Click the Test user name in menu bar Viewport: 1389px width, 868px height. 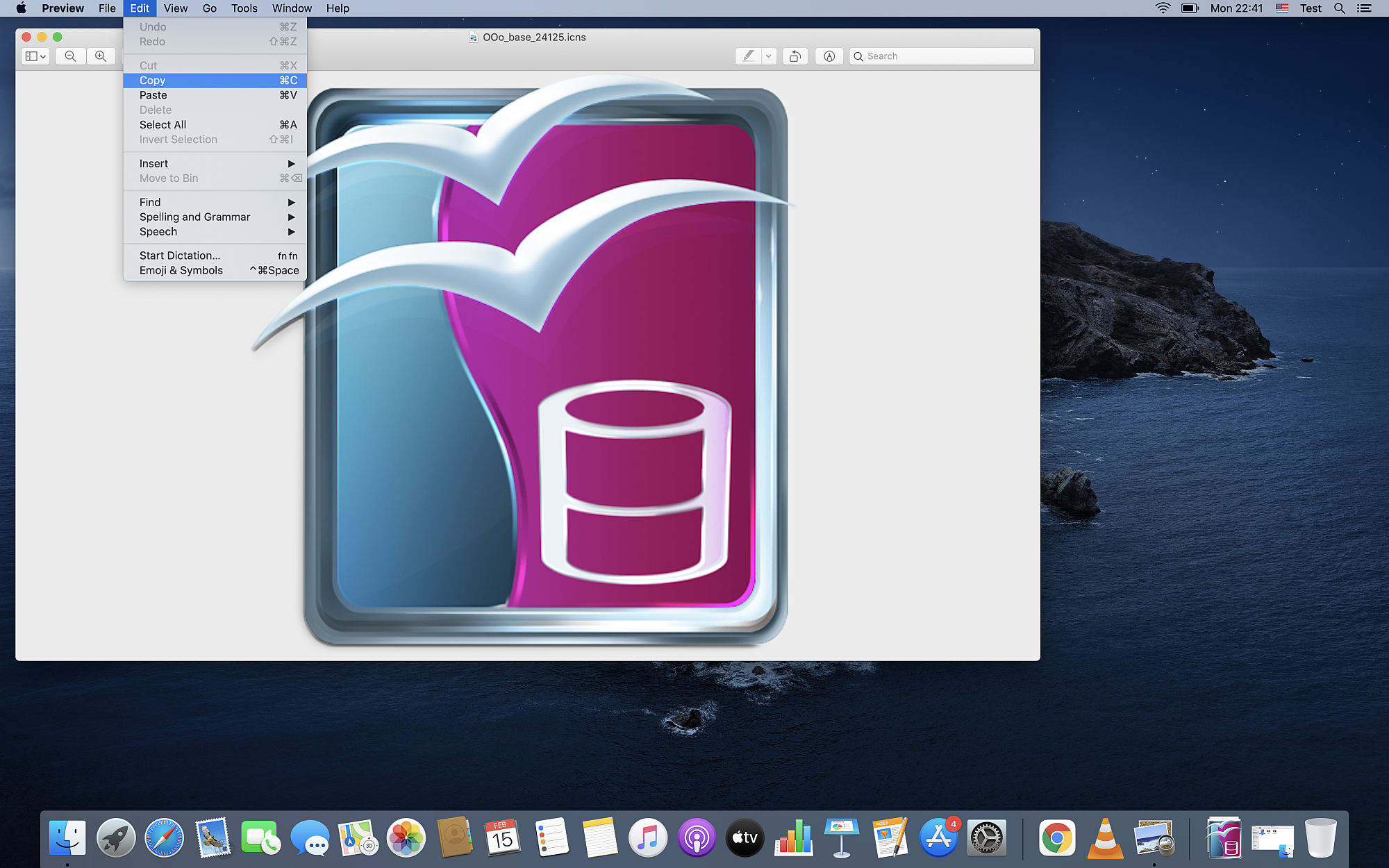pos(1311,8)
